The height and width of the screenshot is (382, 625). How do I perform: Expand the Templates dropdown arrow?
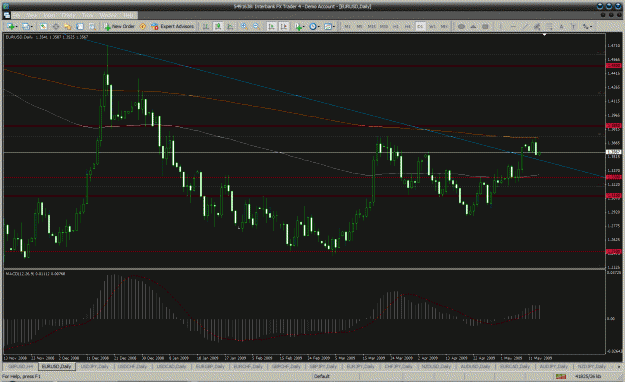click(x=334, y=27)
